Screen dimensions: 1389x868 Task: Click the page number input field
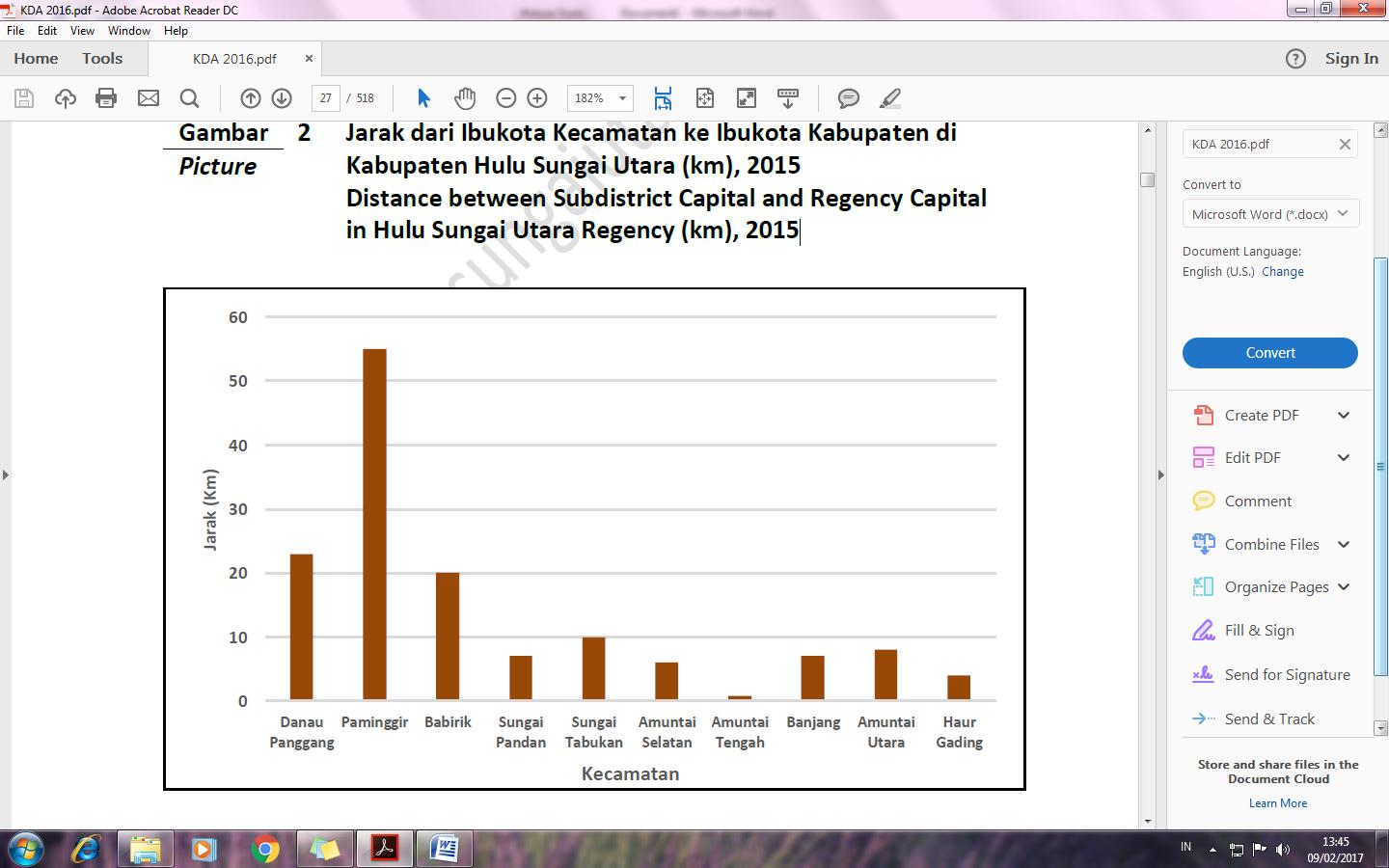(x=326, y=98)
